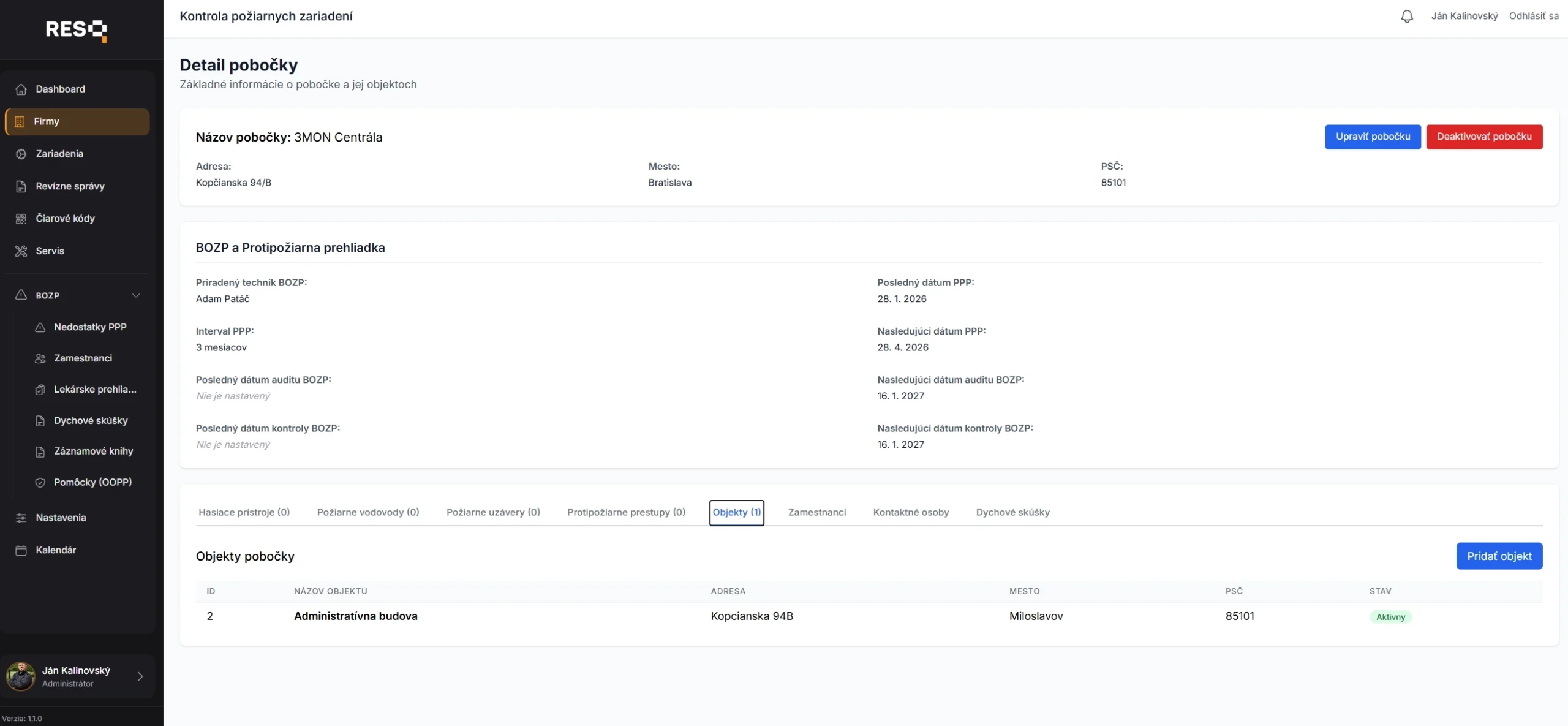Click the Pomôcky (OOPP) shield icon
Image resolution: width=1568 pixels, height=726 pixels.
pos(40,483)
